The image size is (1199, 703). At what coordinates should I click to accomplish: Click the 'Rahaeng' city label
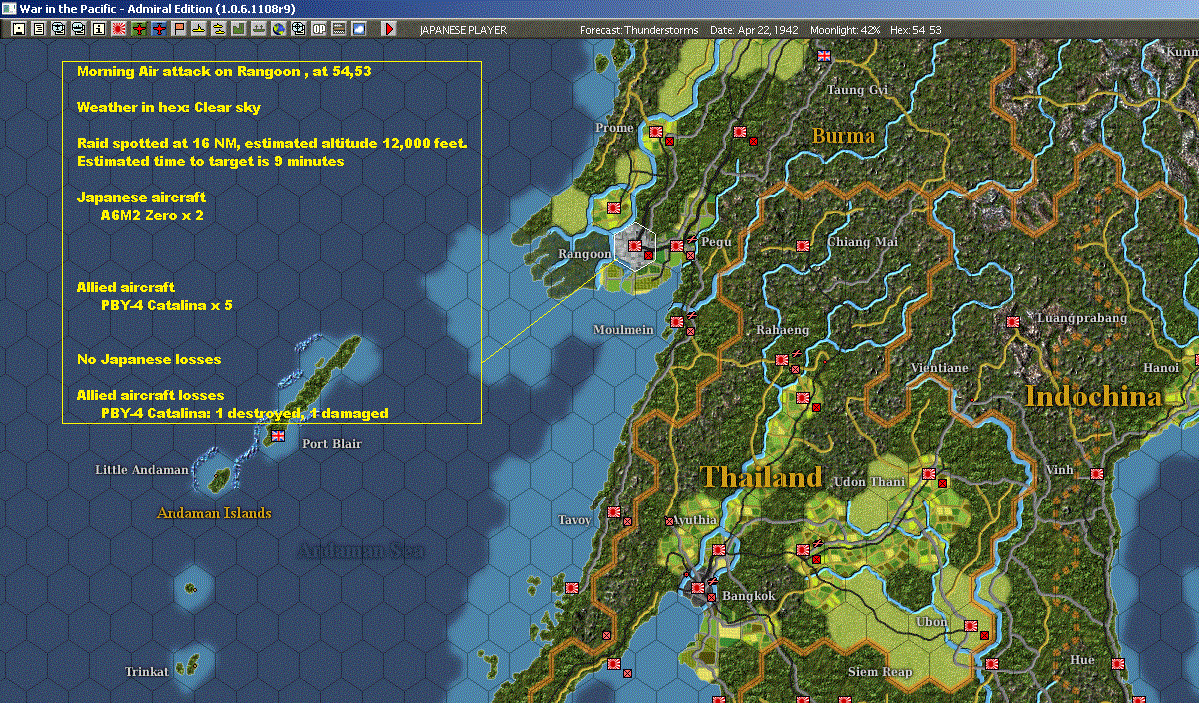[x=782, y=330]
